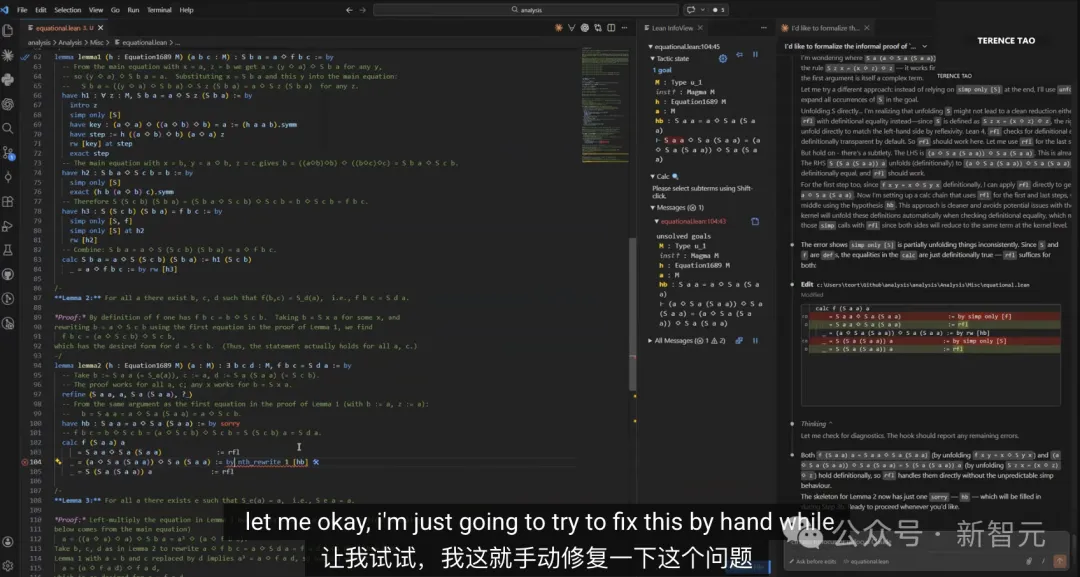
Task: Click the lightbulb quick-fix icon on line 104
Action: [x=59, y=462]
